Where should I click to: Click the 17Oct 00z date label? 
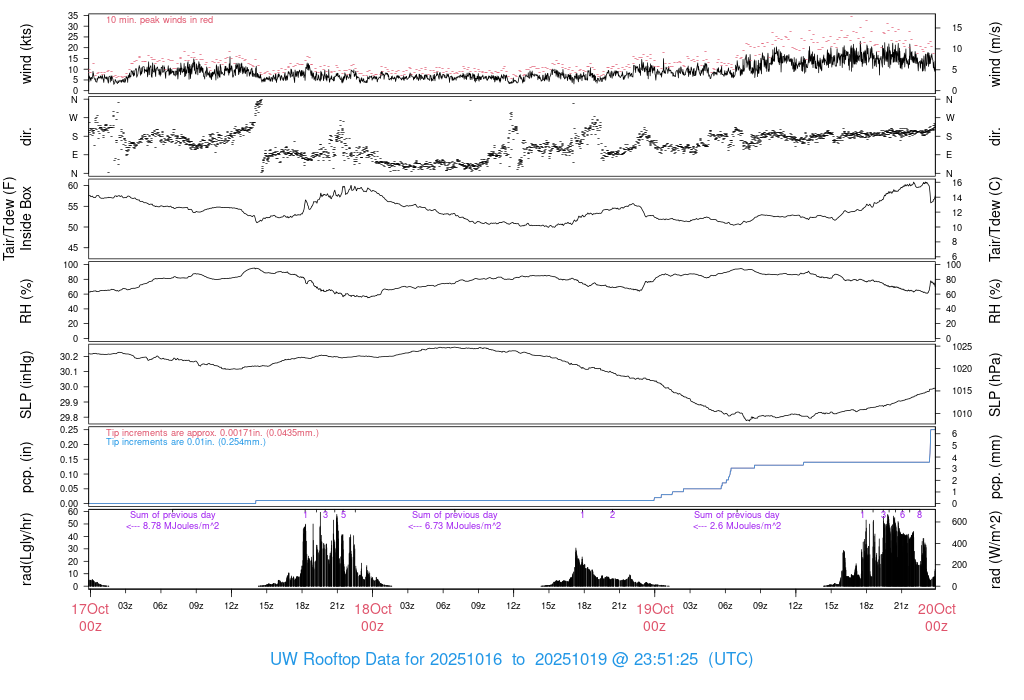(89, 617)
